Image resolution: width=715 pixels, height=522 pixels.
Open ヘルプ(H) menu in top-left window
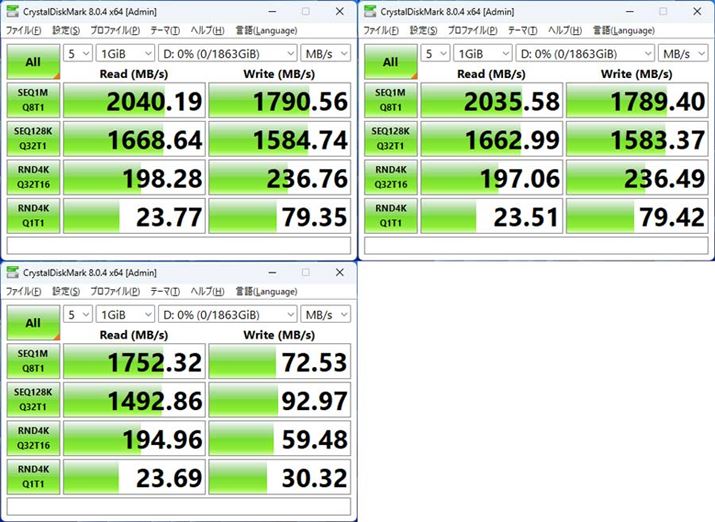coord(207,31)
